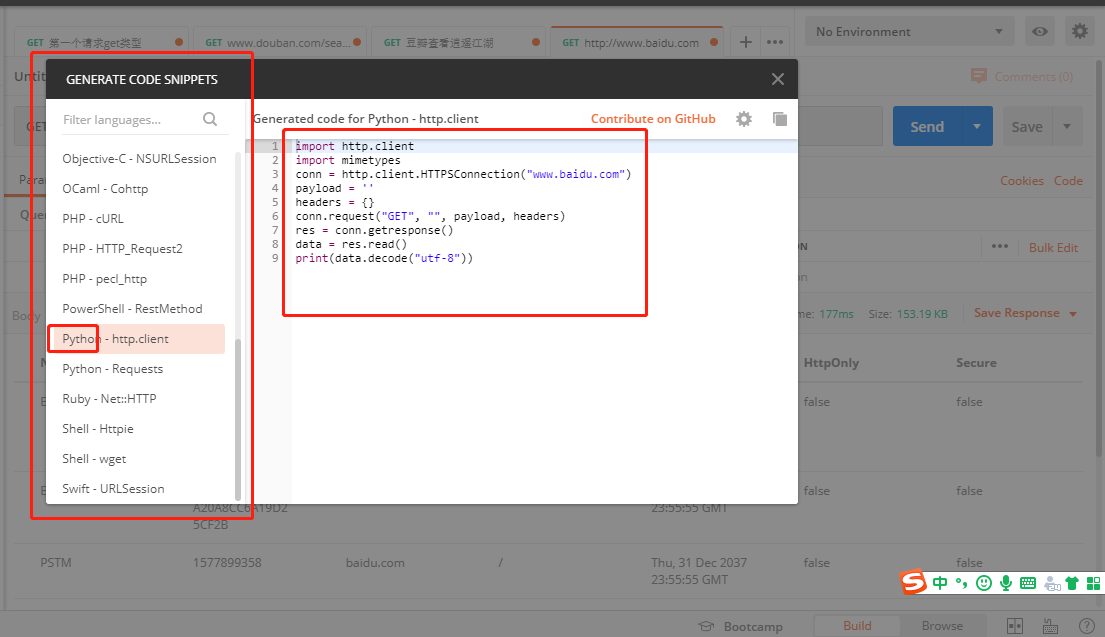Click the Sogou input method S logo
Image resolution: width=1105 pixels, height=637 pixels.
click(913, 582)
